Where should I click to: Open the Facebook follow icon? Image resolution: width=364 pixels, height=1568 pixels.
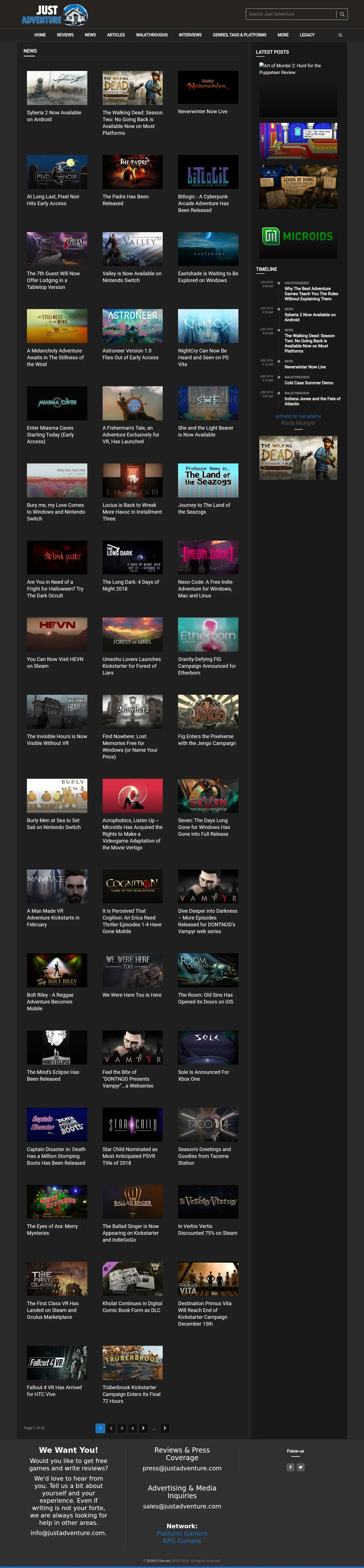coord(291,1467)
